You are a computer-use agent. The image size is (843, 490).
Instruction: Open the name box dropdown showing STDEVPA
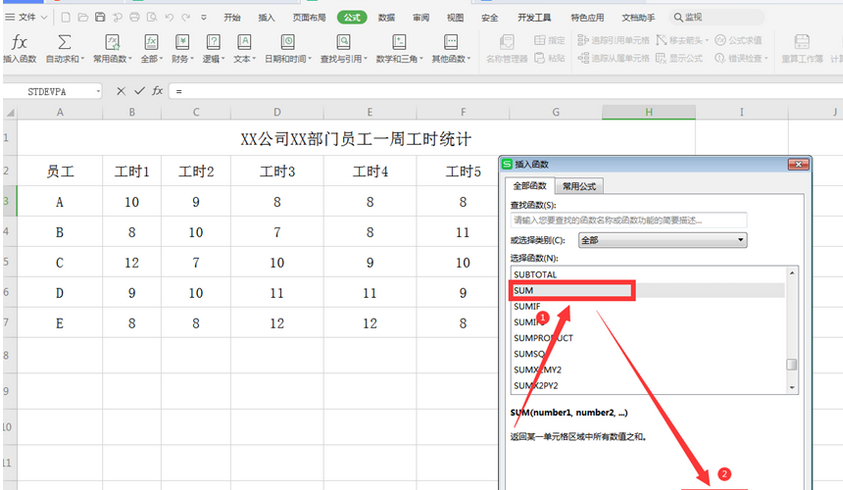[x=98, y=91]
